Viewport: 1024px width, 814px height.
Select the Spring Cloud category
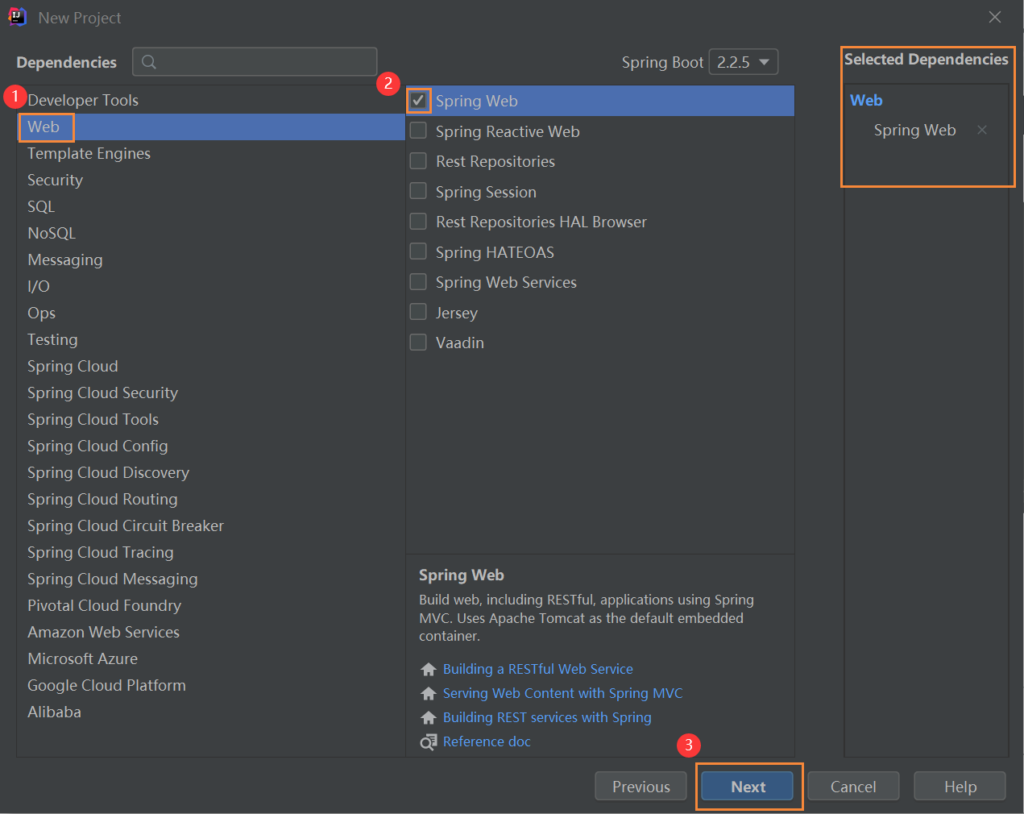tap(211, 366)
